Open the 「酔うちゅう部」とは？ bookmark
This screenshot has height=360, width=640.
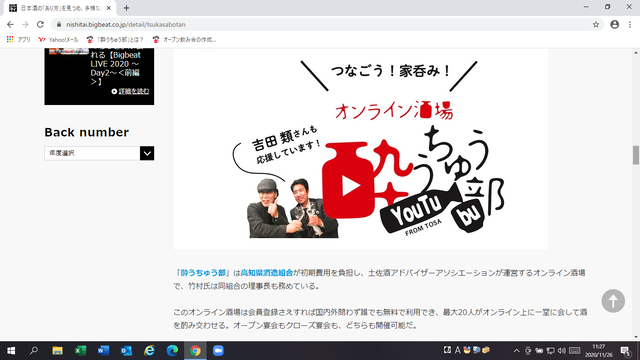pyautogui.click(x=116, y=40)
